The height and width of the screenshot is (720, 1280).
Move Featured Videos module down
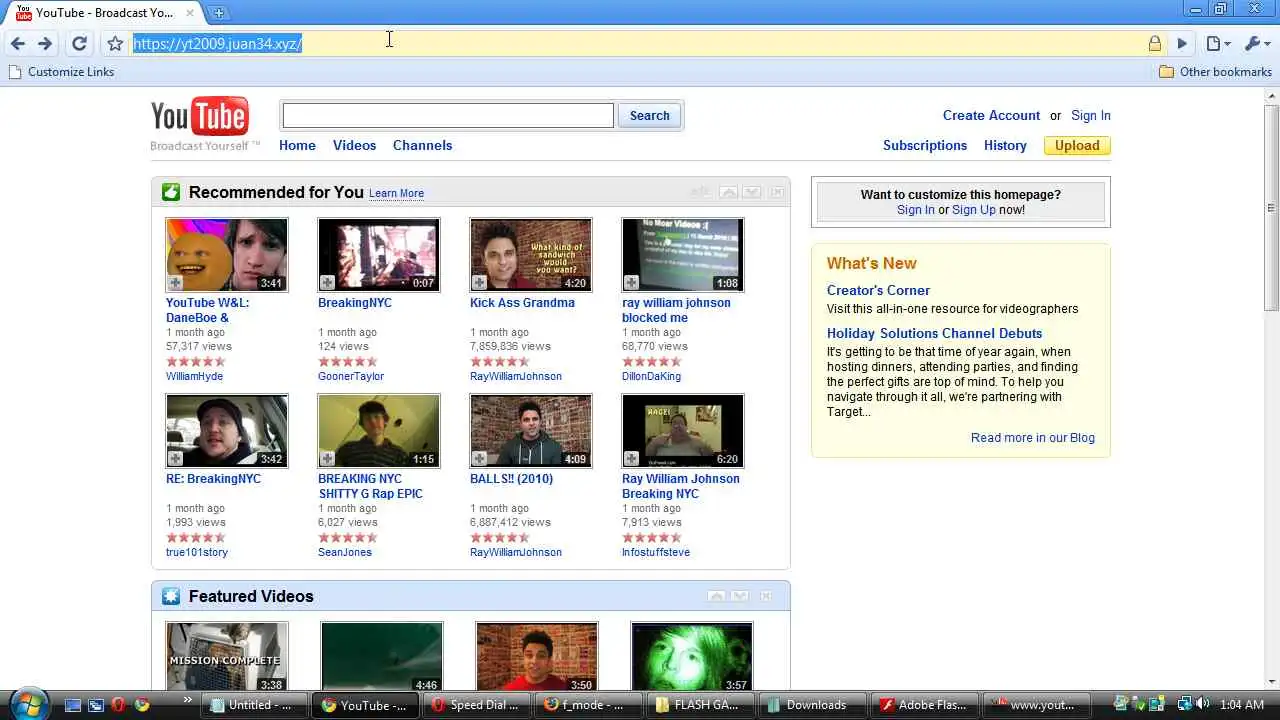point(740,596)
